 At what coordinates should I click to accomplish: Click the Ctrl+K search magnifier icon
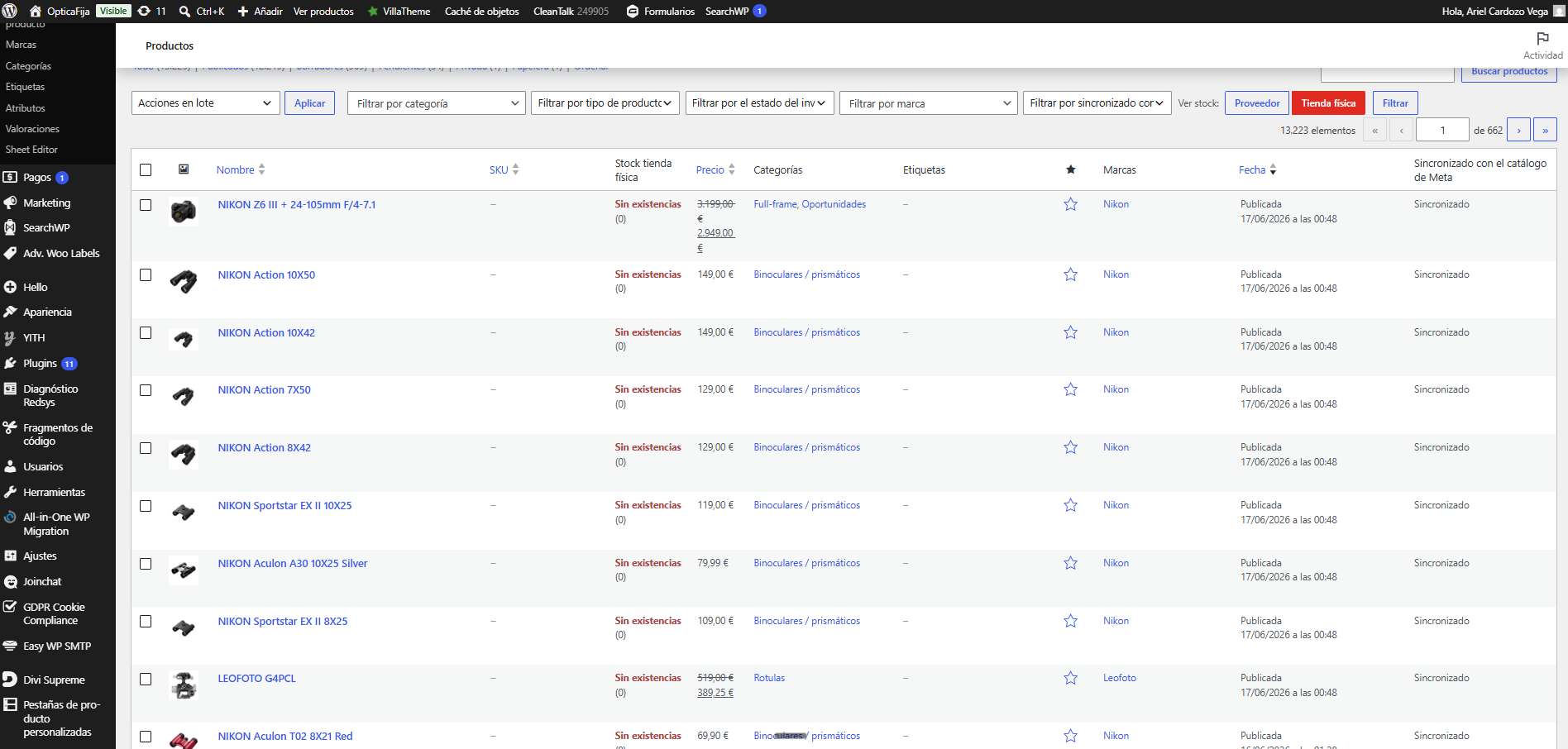click(185, 11)
